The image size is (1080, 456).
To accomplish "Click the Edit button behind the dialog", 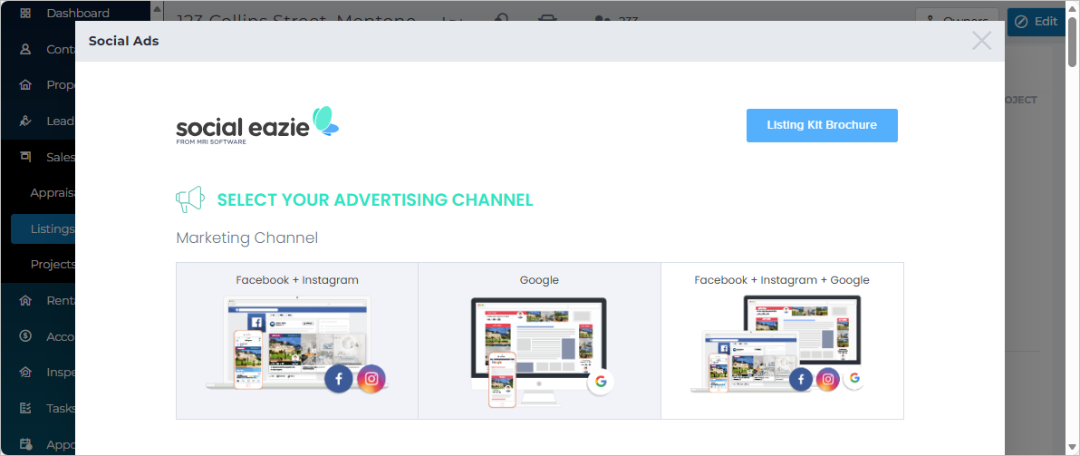I will [1036, 21].
